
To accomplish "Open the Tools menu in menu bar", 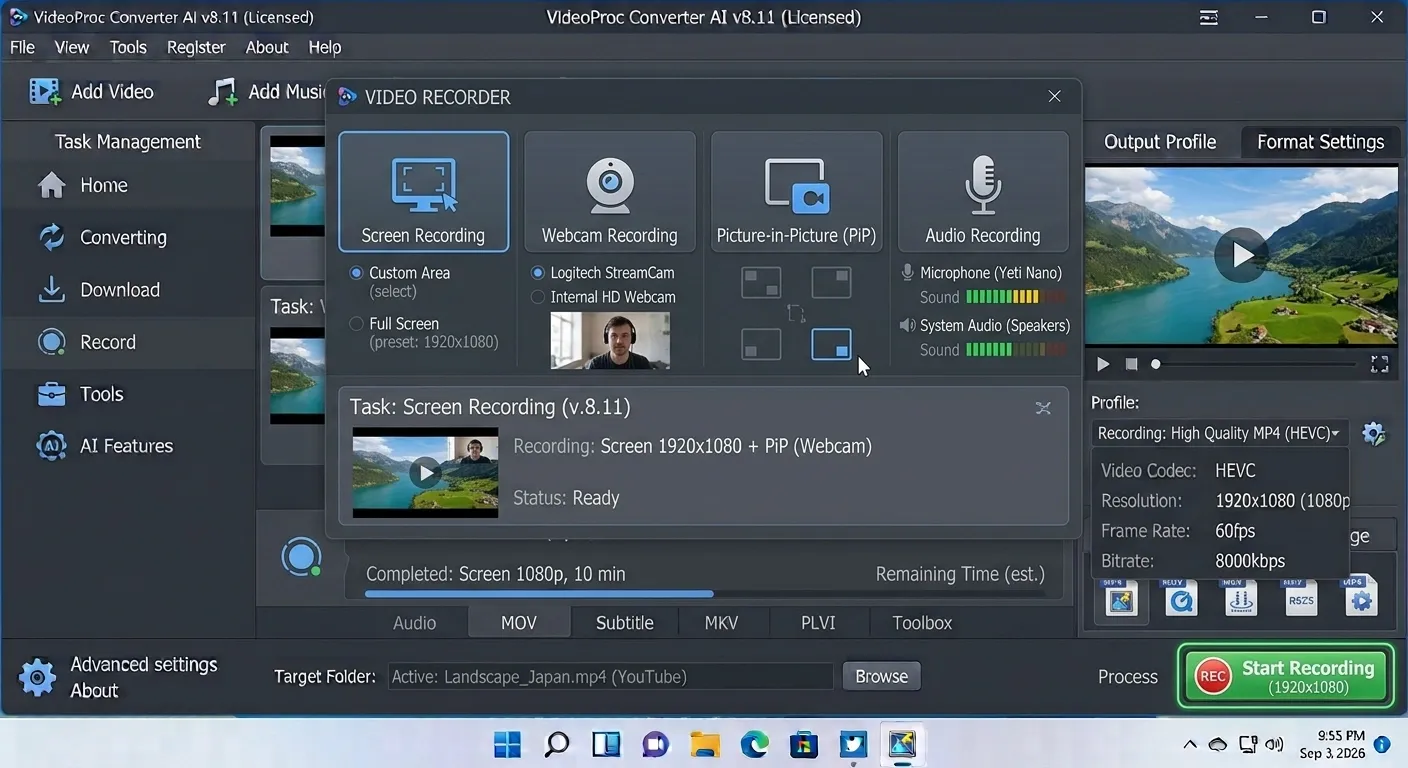I will [x=128, y=47].
